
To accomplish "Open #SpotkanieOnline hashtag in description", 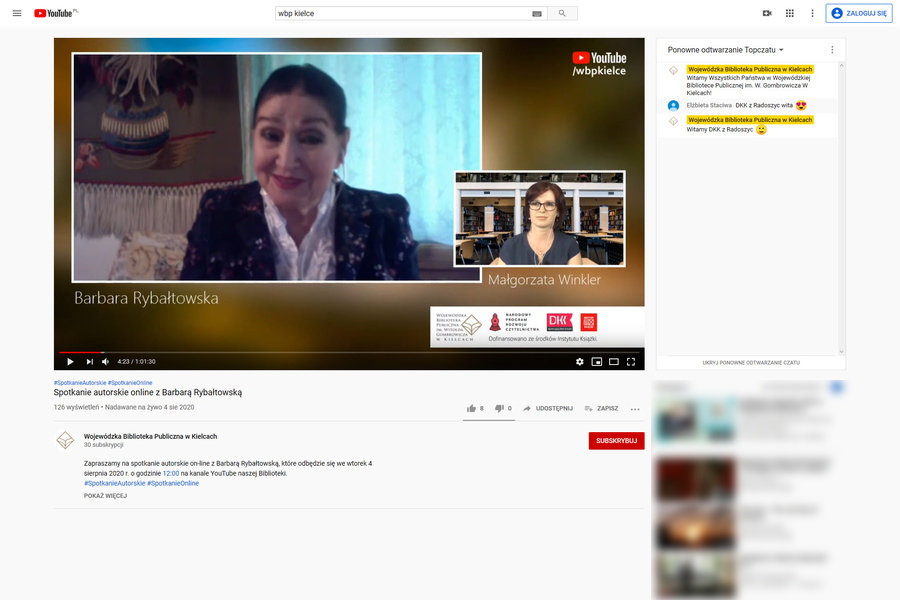I will click(173, 483).
